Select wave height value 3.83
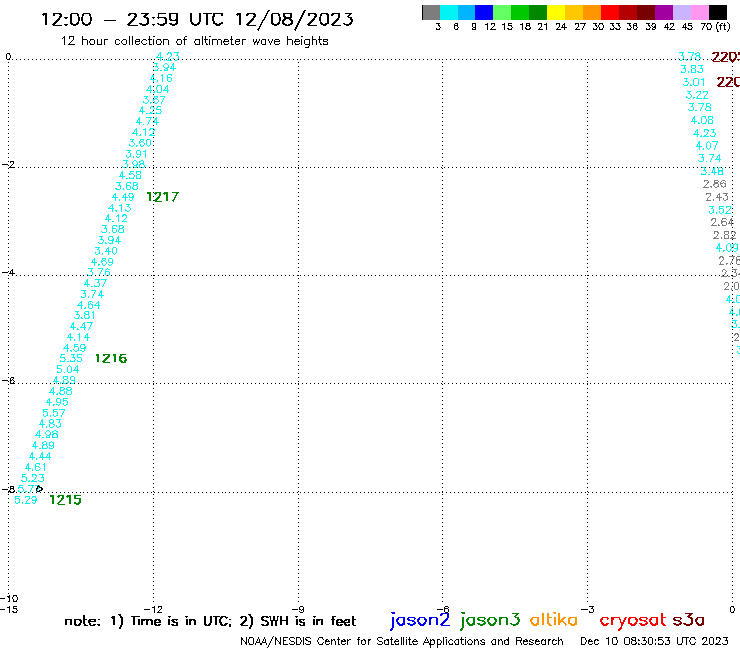Viewport: 740px width, 650px height. click(x=692, y=69)
